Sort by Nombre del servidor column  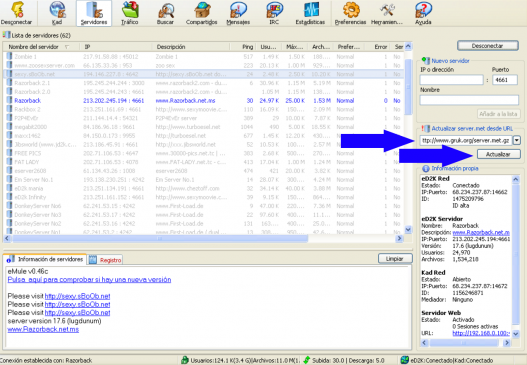coord(41,47)
